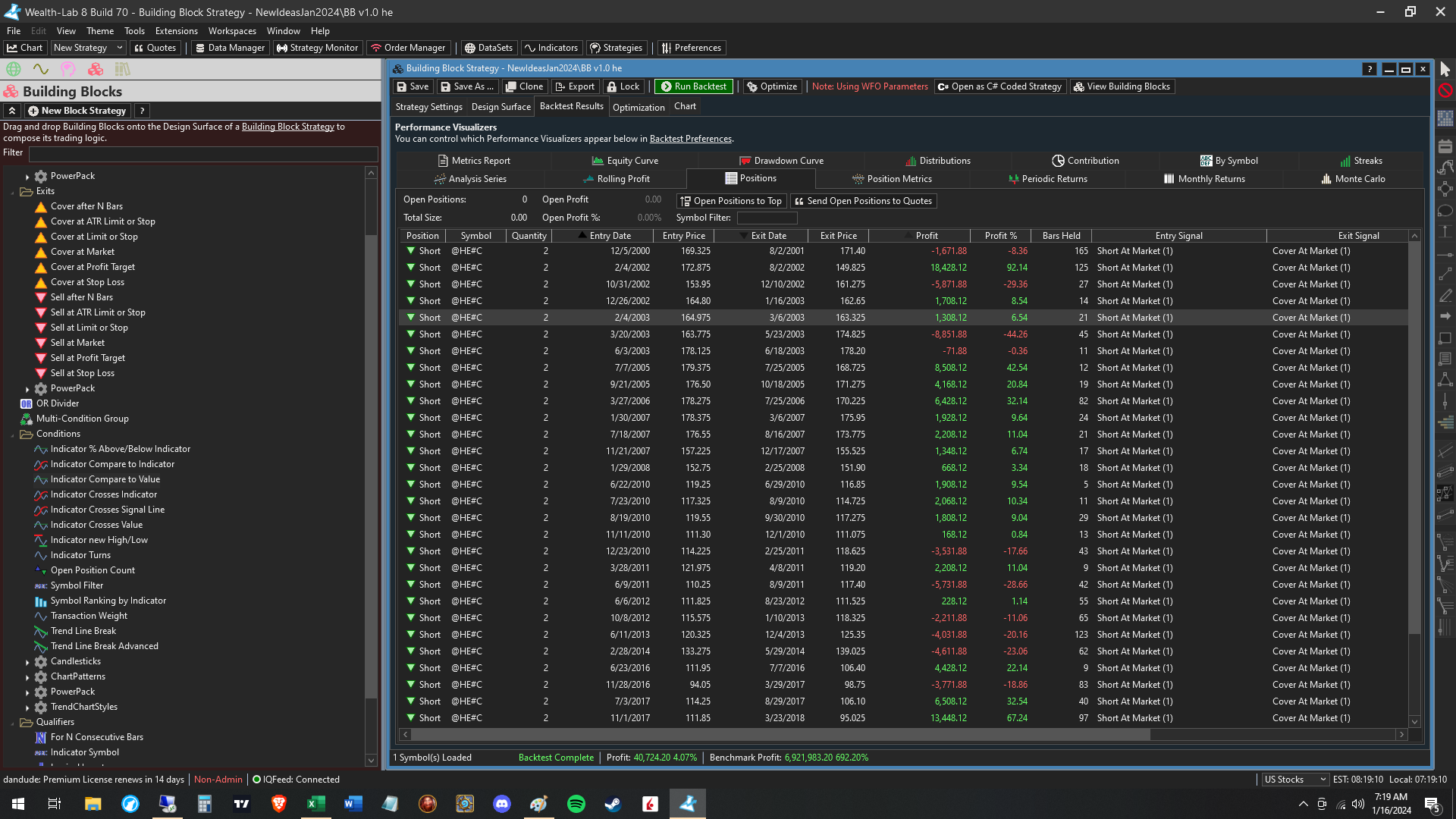Image resolution: width=1456 pixels, height=819 pixels.
Task: Click the Run Backtest button
Action: click(693, 86)
